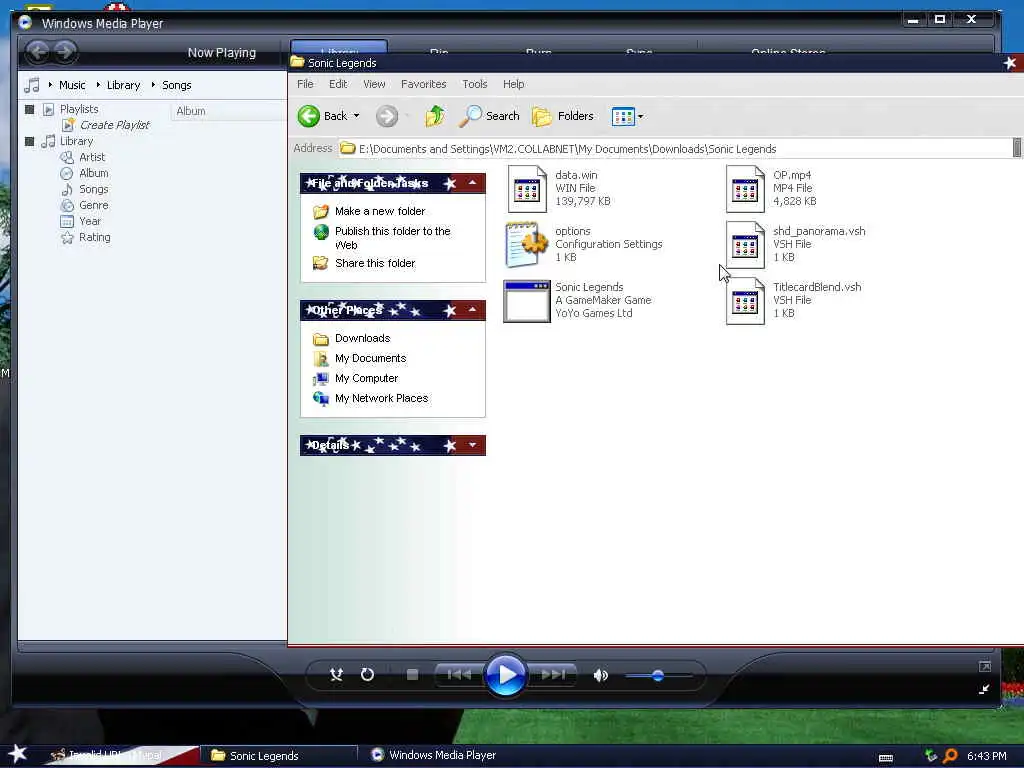This screenshot has width=1024, height=768.
Task: Toggle the Folders pane button
Action: pos(563,116)
